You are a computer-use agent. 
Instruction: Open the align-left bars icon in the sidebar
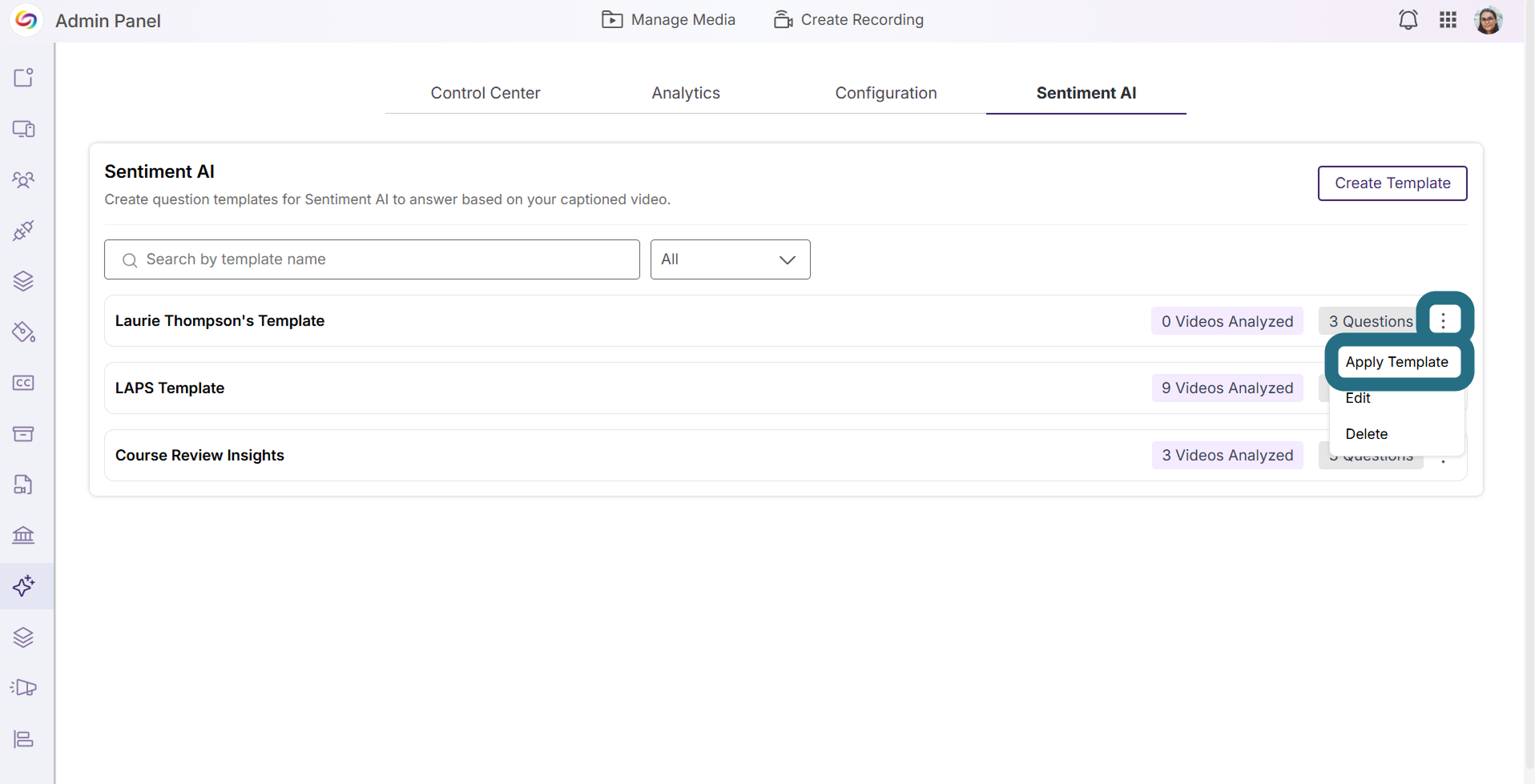tap(23, 739)
